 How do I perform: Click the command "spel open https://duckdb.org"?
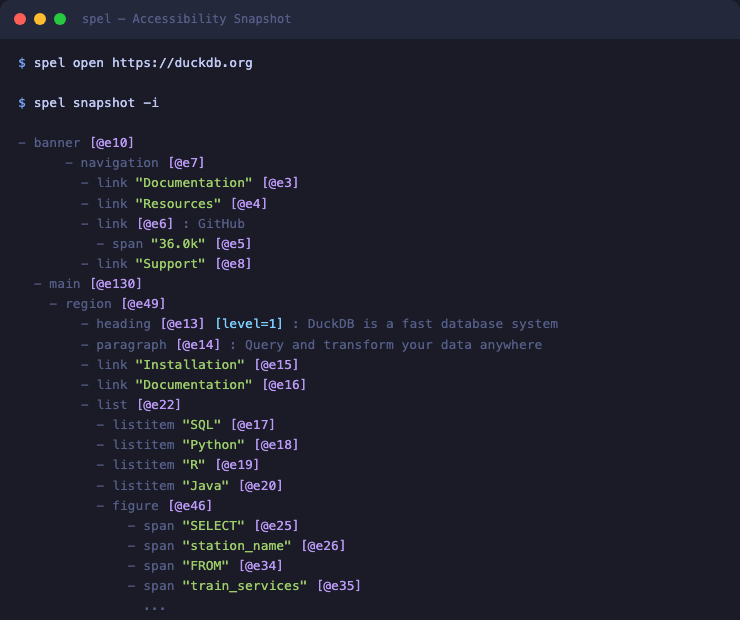click(143, 63)
